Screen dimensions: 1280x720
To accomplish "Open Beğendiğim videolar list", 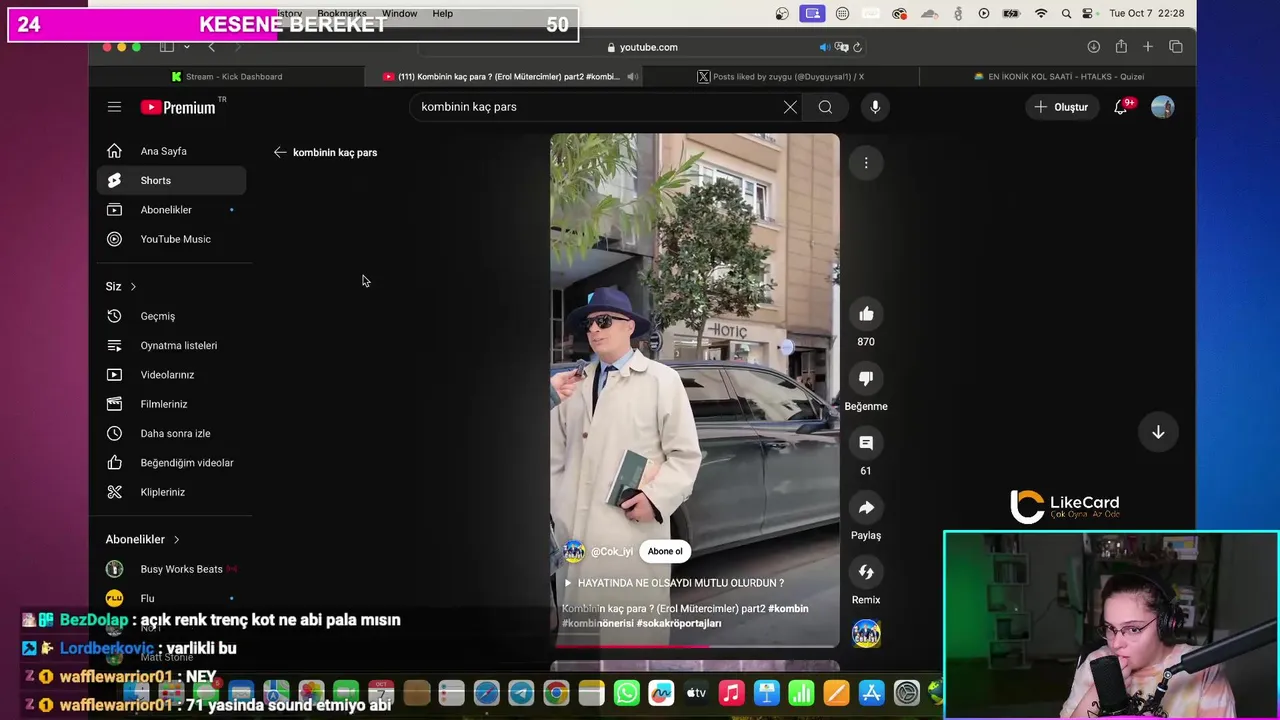I will (172, 463).
